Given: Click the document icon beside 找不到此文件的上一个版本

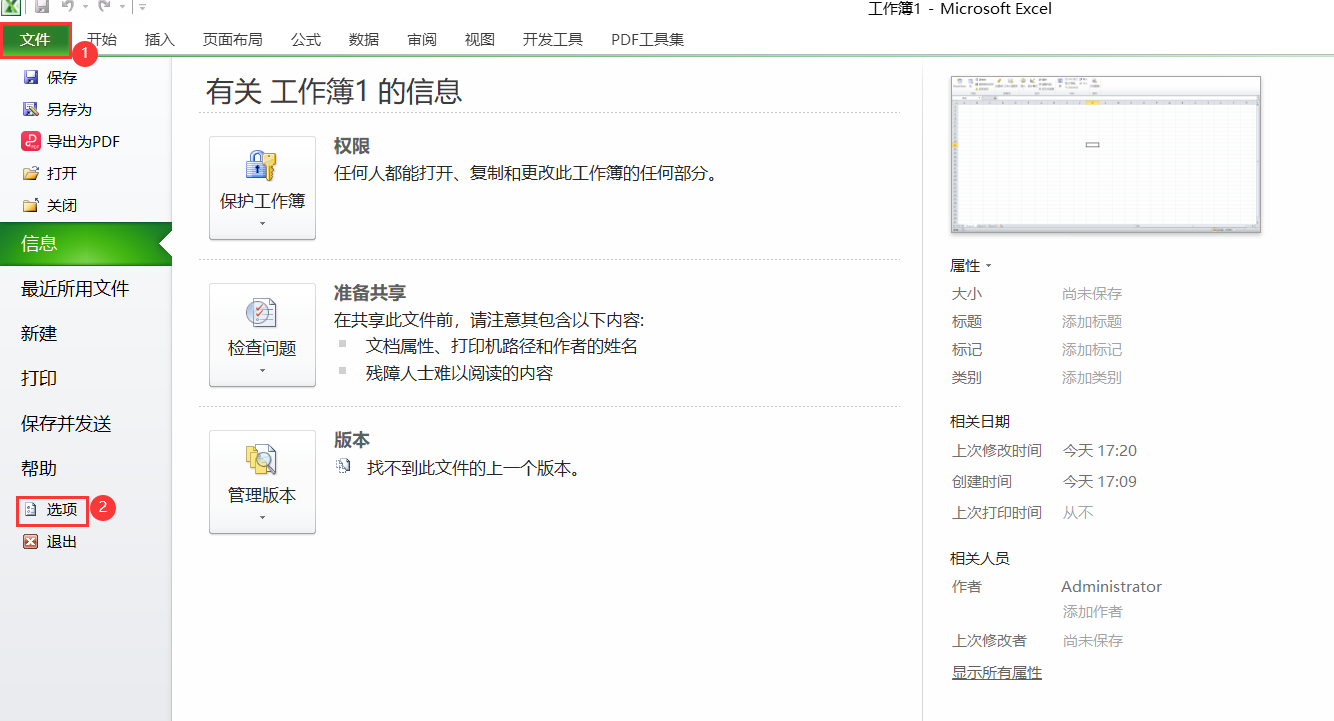Looking at the screenshot, I should 344,466.
